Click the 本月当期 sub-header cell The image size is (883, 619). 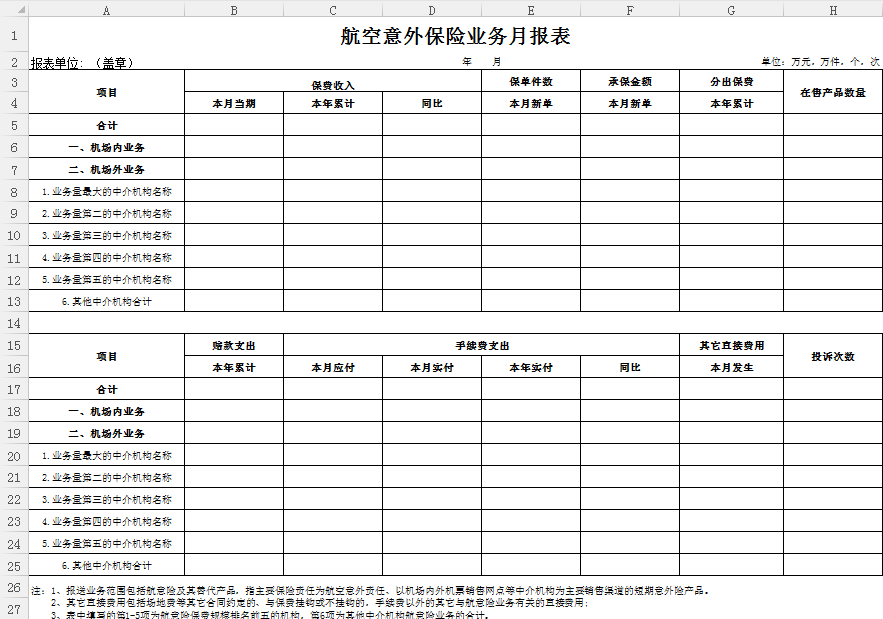233,103
